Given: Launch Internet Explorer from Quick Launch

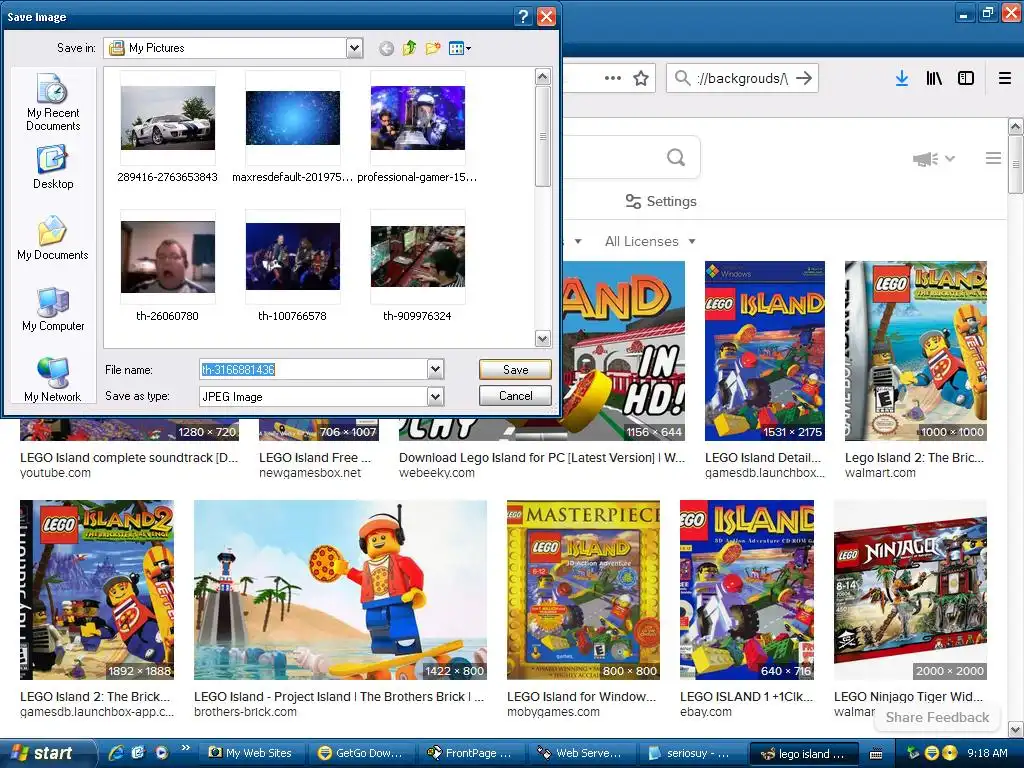Looking at the screenshot, I should (x=116, y=753).
